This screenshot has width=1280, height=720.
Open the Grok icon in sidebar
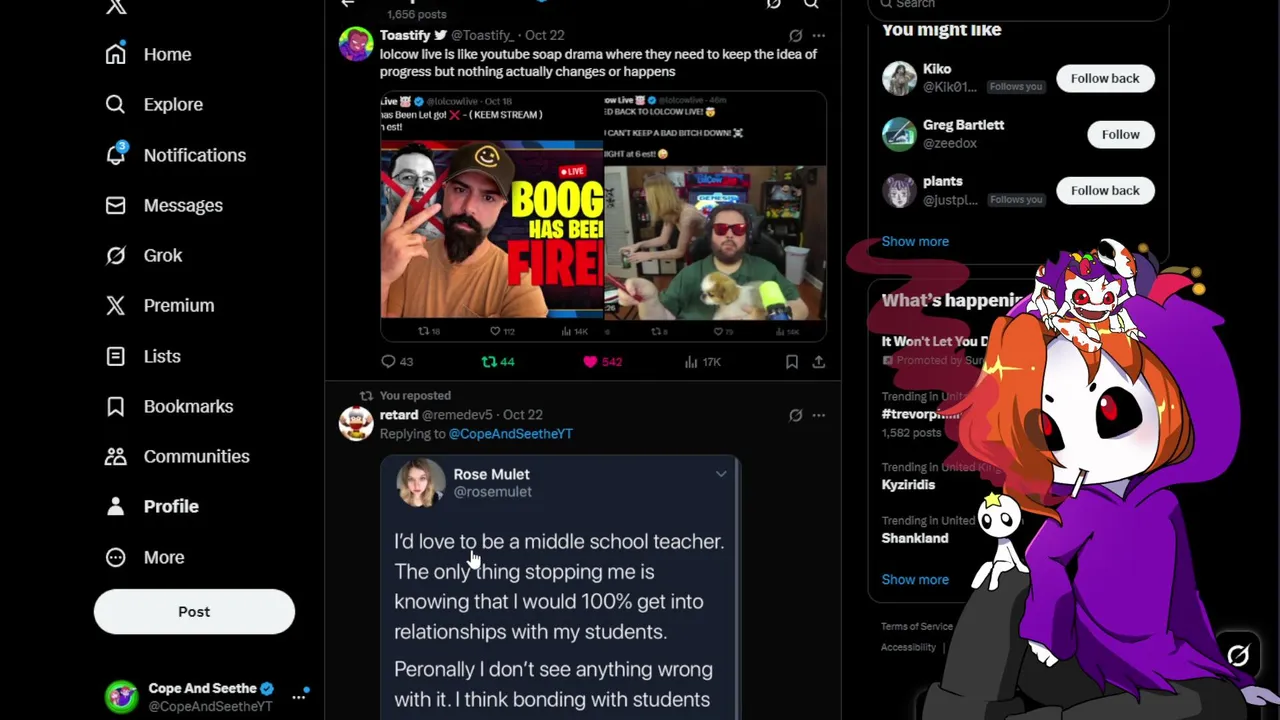tap(116, 255)
